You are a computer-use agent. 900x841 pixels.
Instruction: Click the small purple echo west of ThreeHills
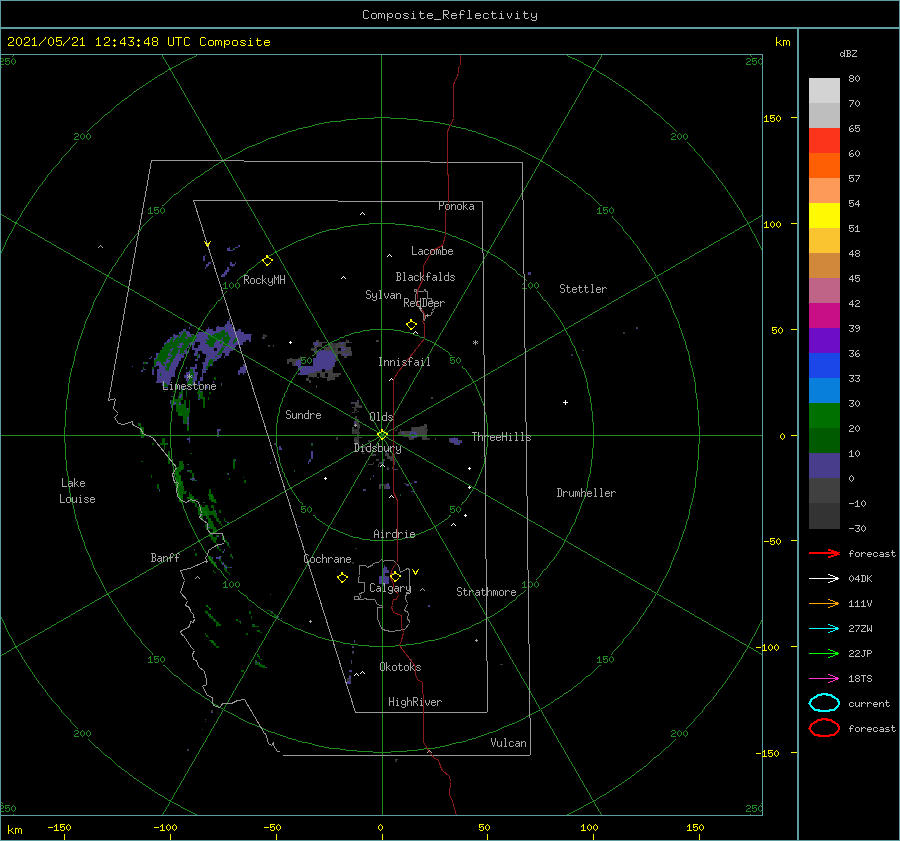pos(456,441)
